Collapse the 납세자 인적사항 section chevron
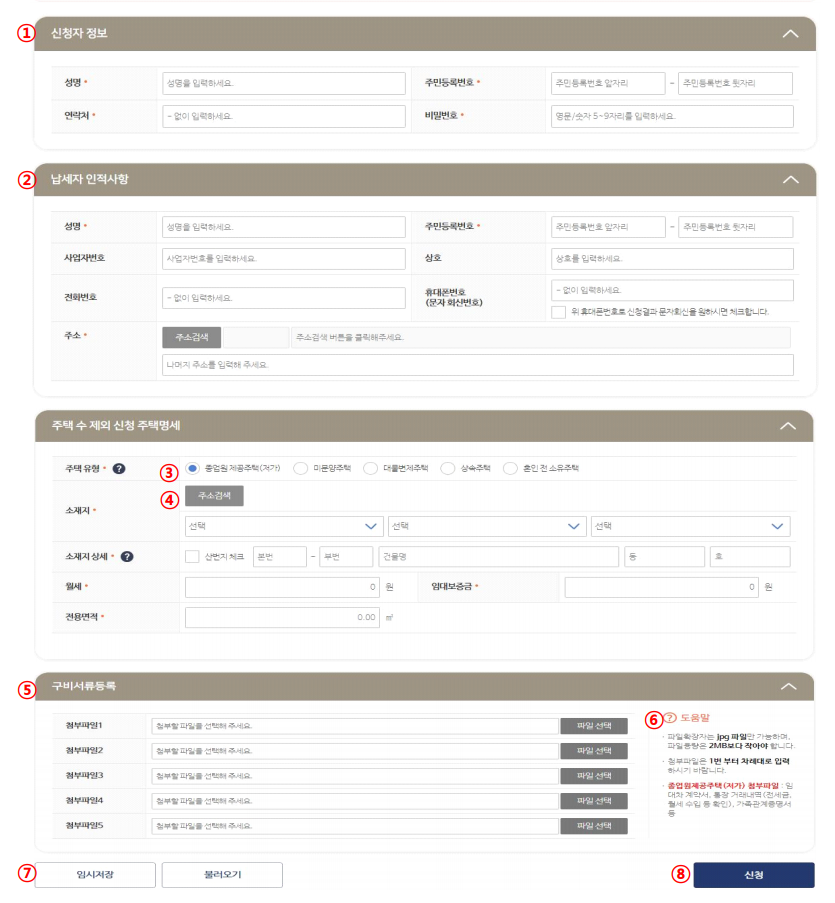The width and height of the screenshot is (835, 903). point(790,180)
